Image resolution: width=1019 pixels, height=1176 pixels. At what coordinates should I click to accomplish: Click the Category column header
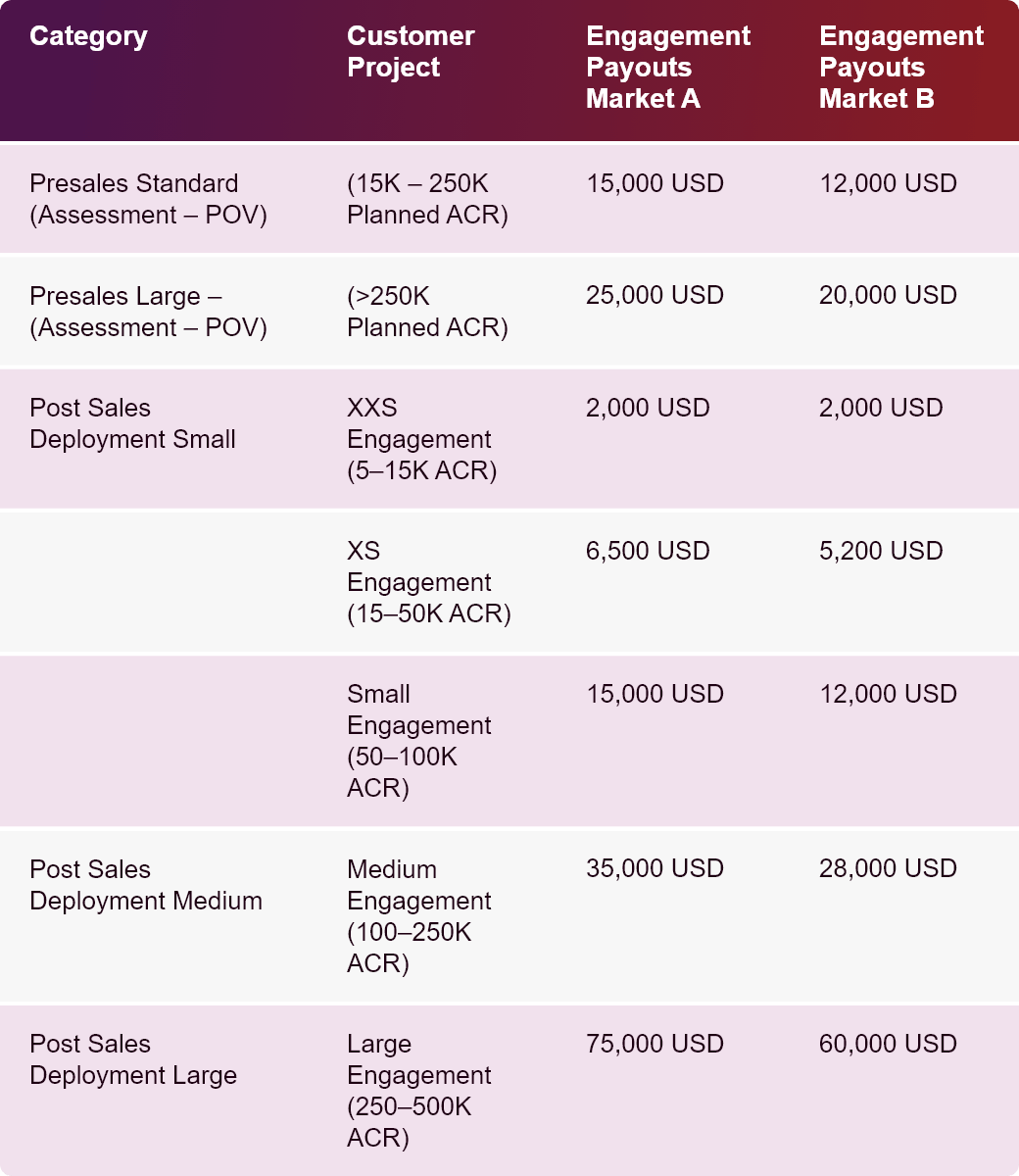click(88, 37)
